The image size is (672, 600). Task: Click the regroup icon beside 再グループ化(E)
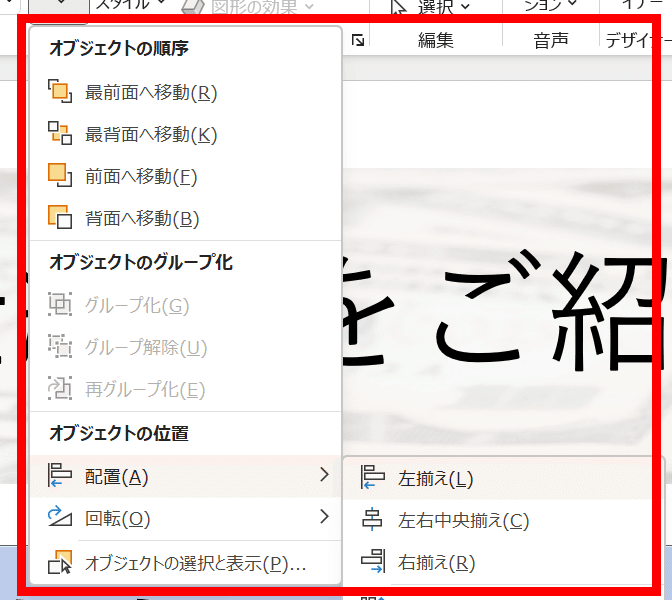pos(60,388)
